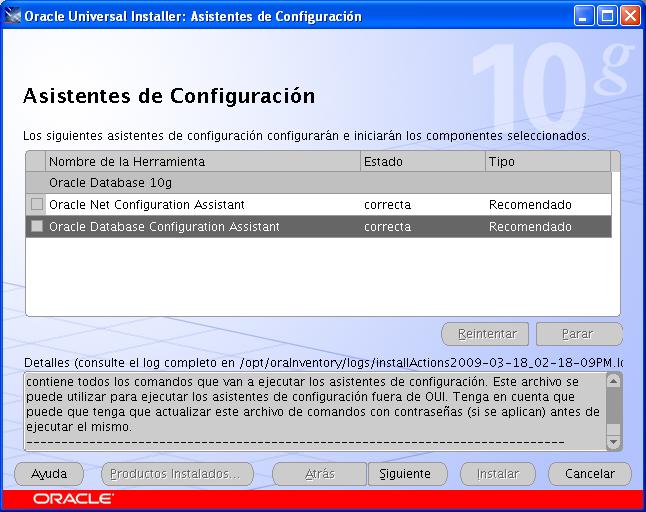Click the Parar button

579,334
